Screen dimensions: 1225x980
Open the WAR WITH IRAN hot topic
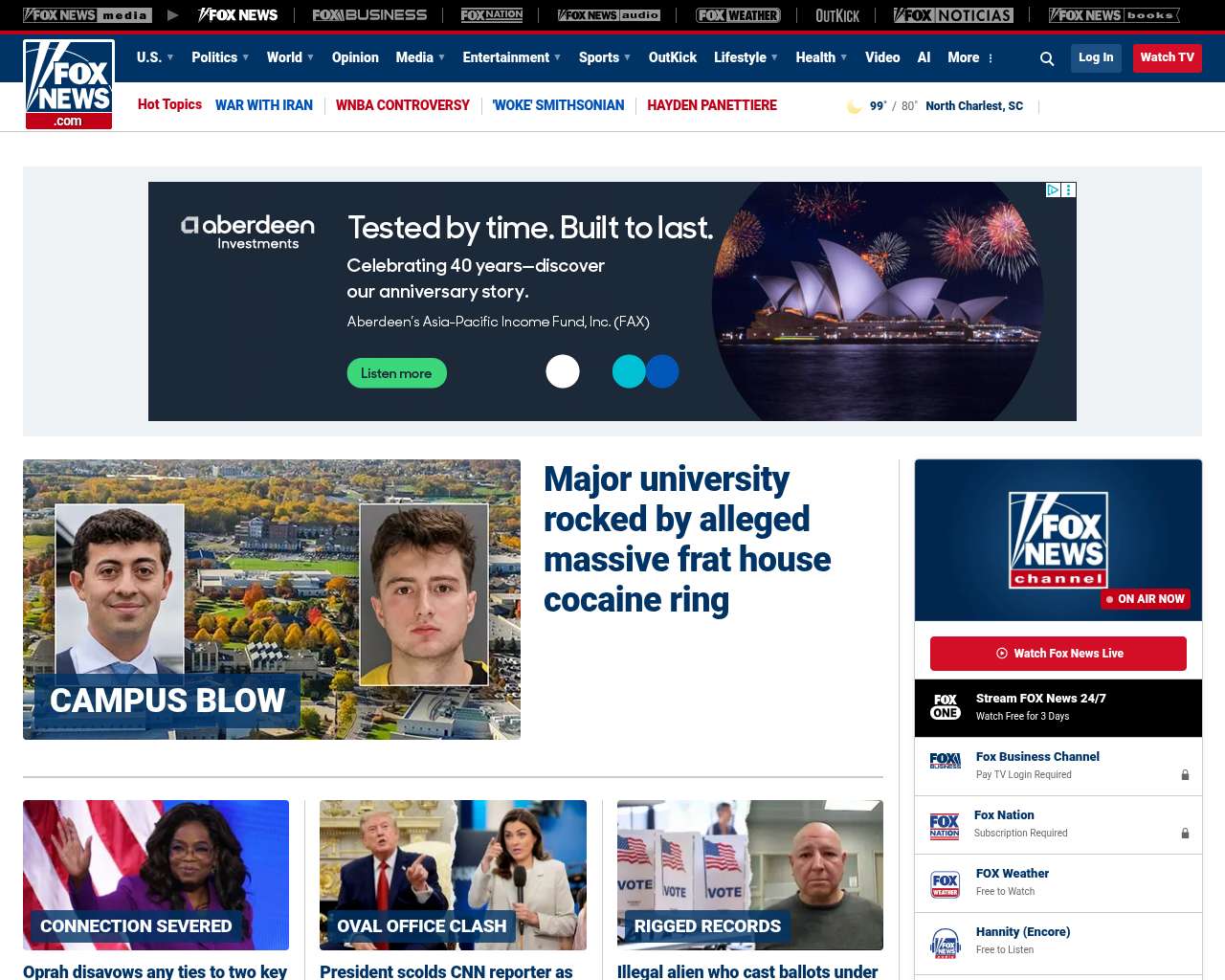pos(264,105)
